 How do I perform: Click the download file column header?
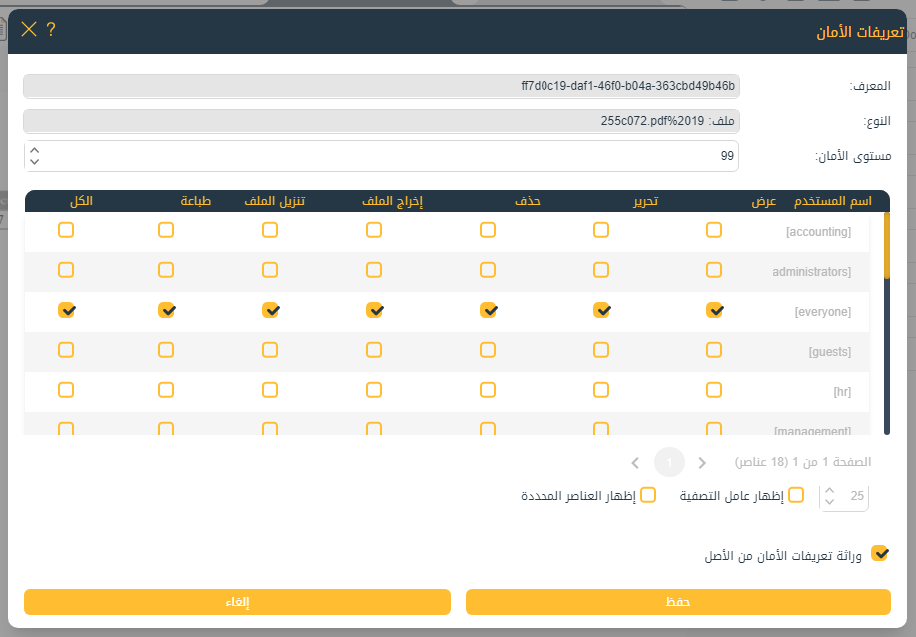click(274, 201)
